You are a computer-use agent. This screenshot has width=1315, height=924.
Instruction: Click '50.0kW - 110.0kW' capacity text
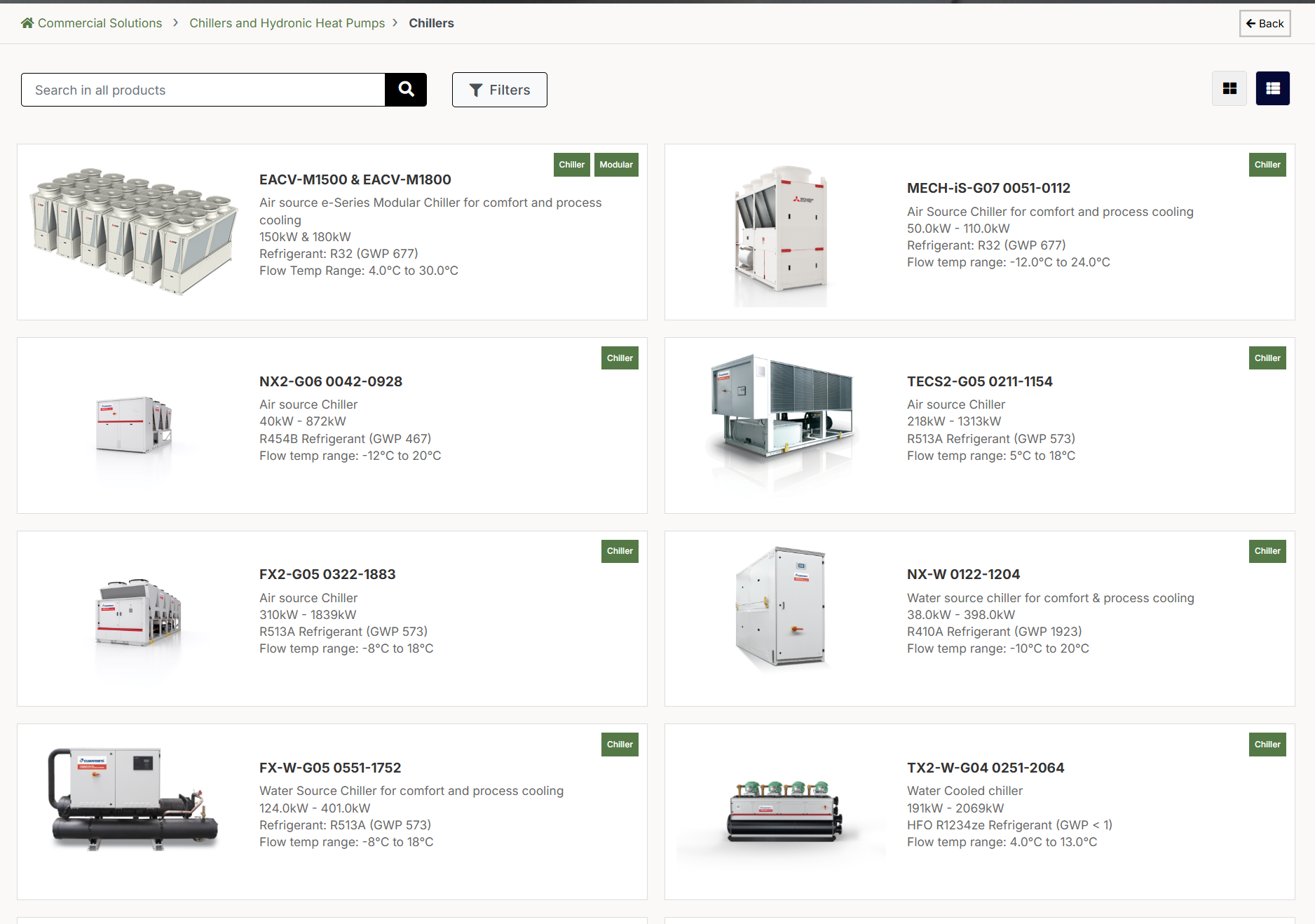coord(958,229)
